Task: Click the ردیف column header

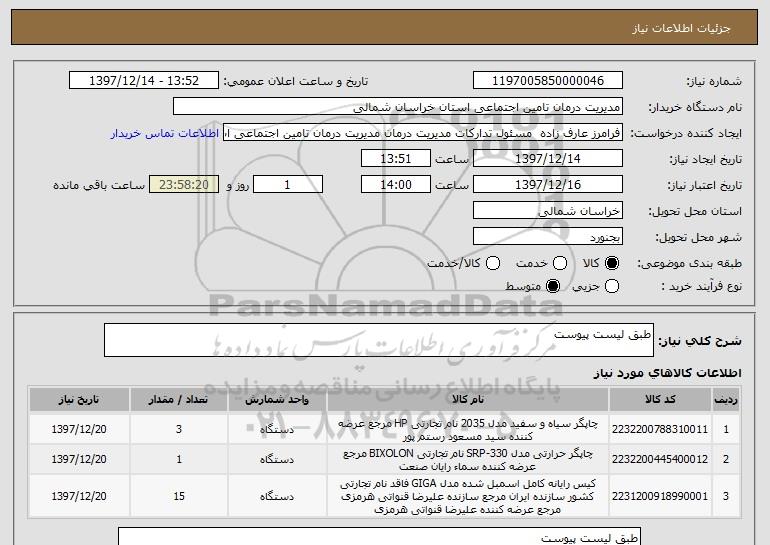Action: pos(726,400)
